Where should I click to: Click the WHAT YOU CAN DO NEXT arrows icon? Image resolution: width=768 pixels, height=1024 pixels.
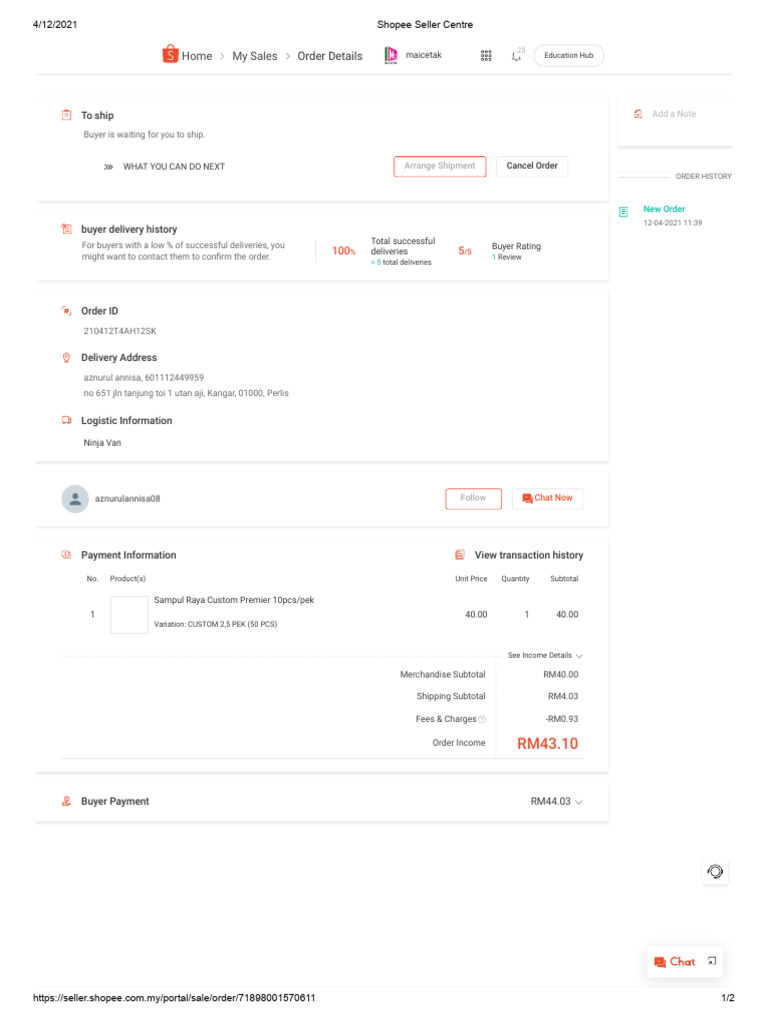(108, 167)
